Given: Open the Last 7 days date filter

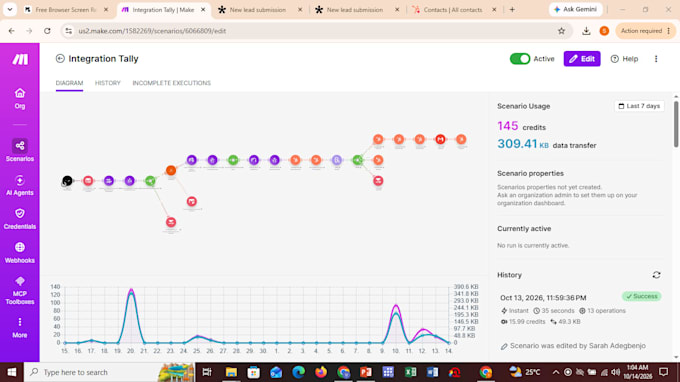Looking at the screenshot, I should point(639,106).
